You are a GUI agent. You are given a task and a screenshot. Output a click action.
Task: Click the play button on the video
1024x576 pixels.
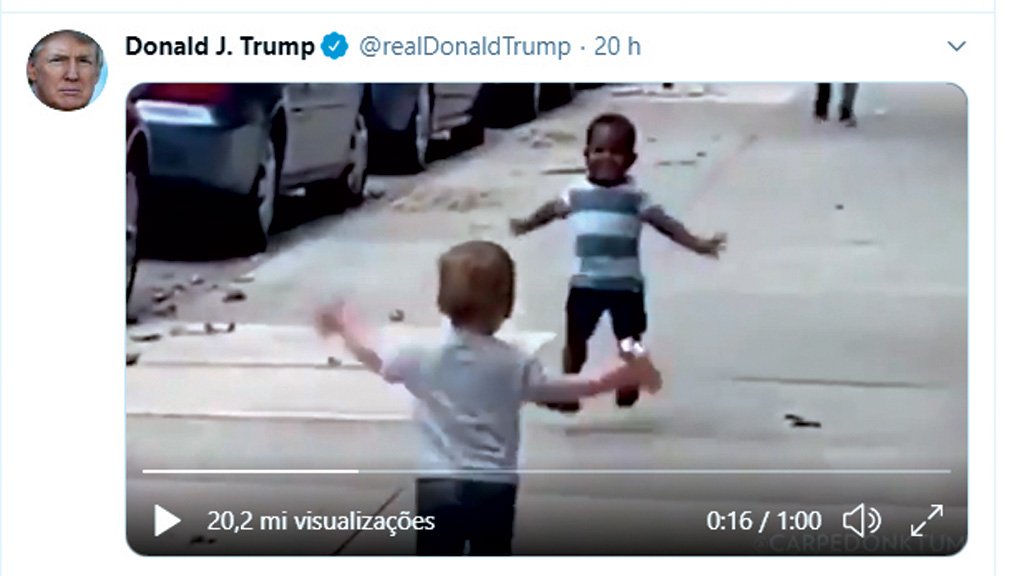tap(167, 520)
